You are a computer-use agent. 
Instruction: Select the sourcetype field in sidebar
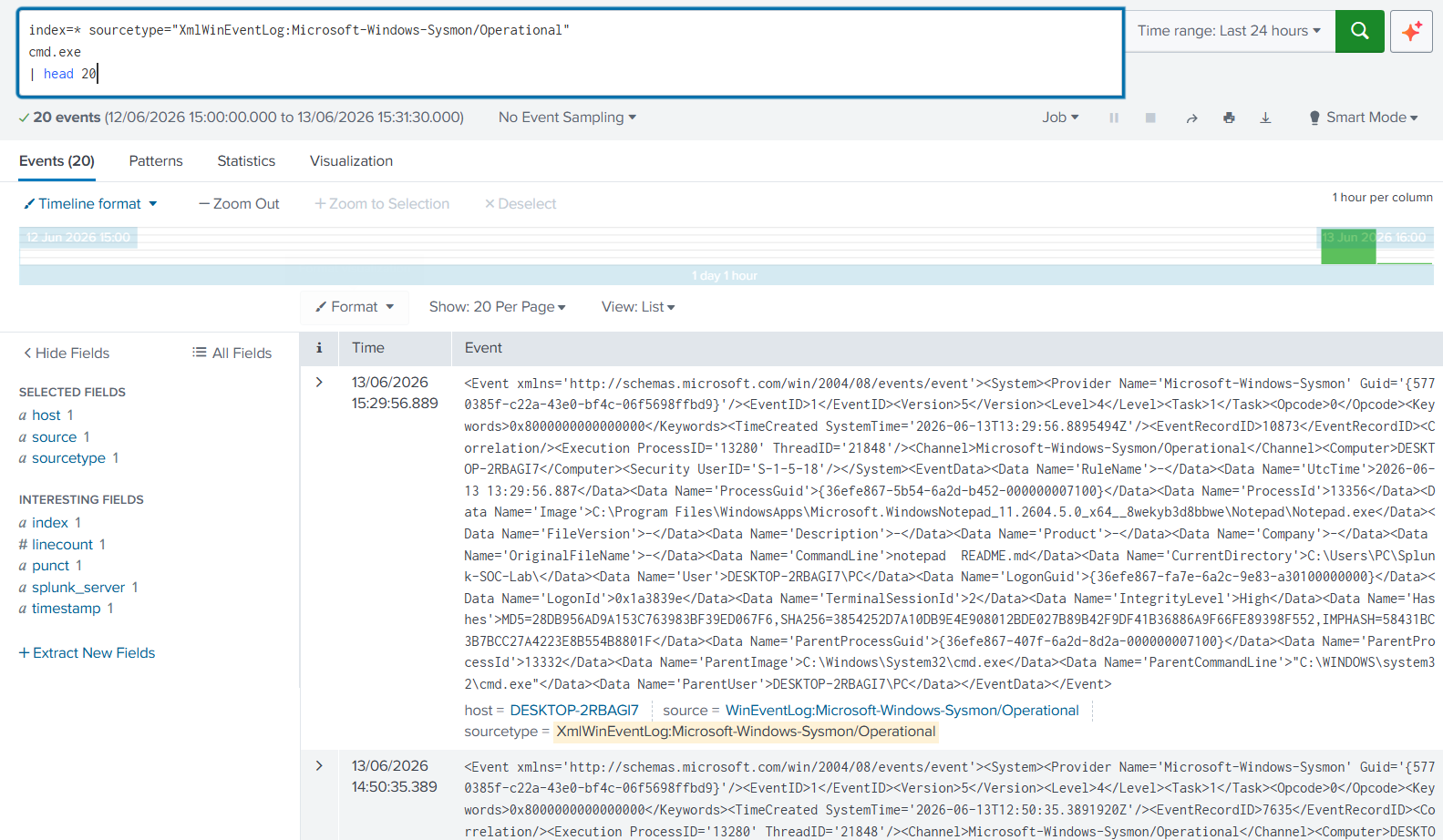coord(69,458)
